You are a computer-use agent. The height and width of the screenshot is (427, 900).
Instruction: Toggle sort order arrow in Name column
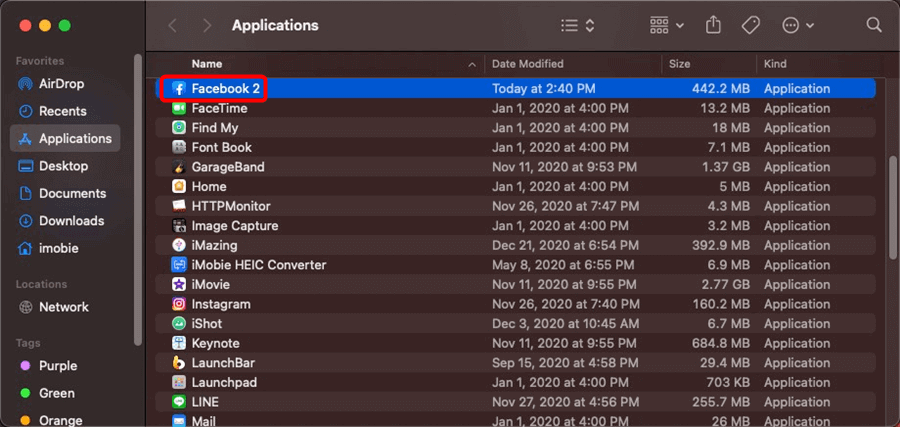pyautogui.click(x=472, y=65)
